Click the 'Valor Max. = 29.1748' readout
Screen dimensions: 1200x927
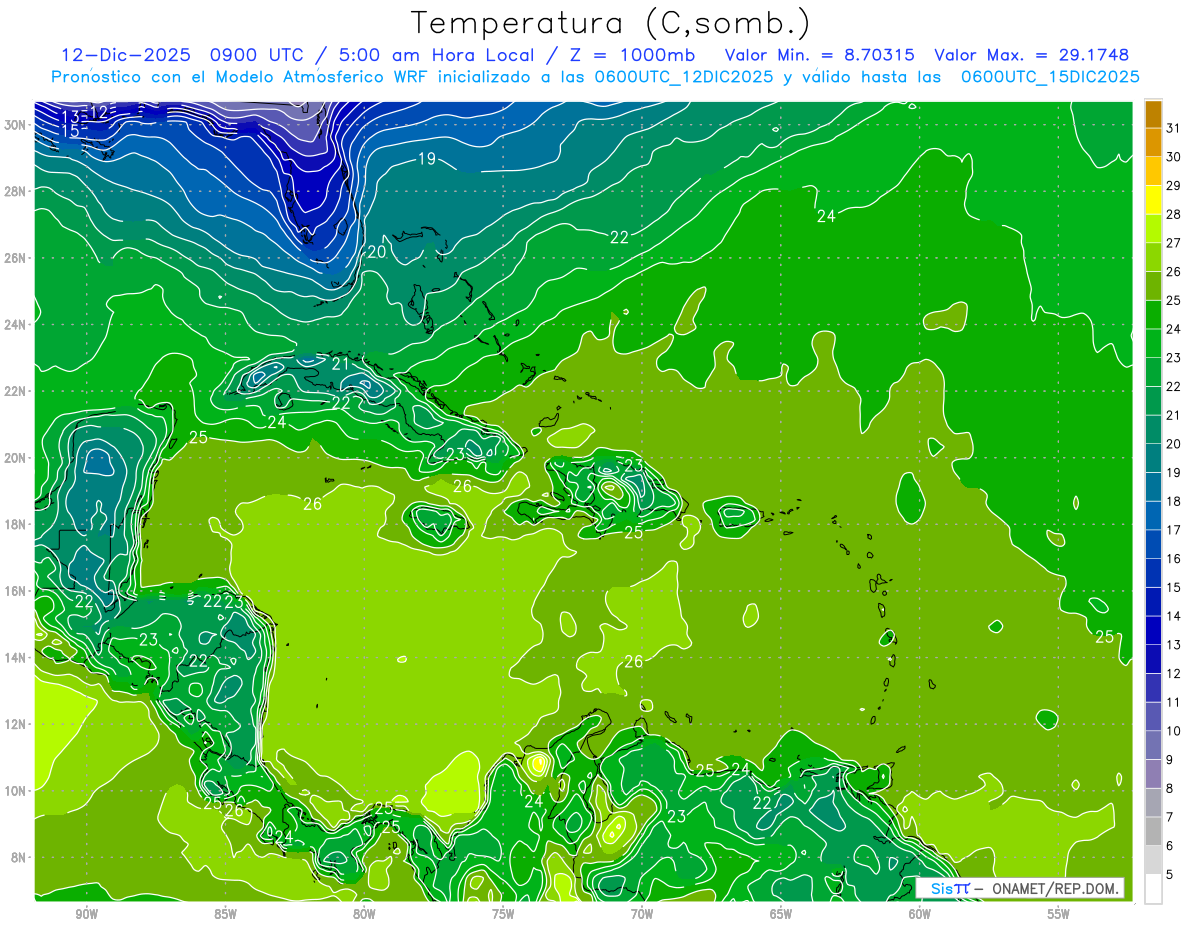1032,55
